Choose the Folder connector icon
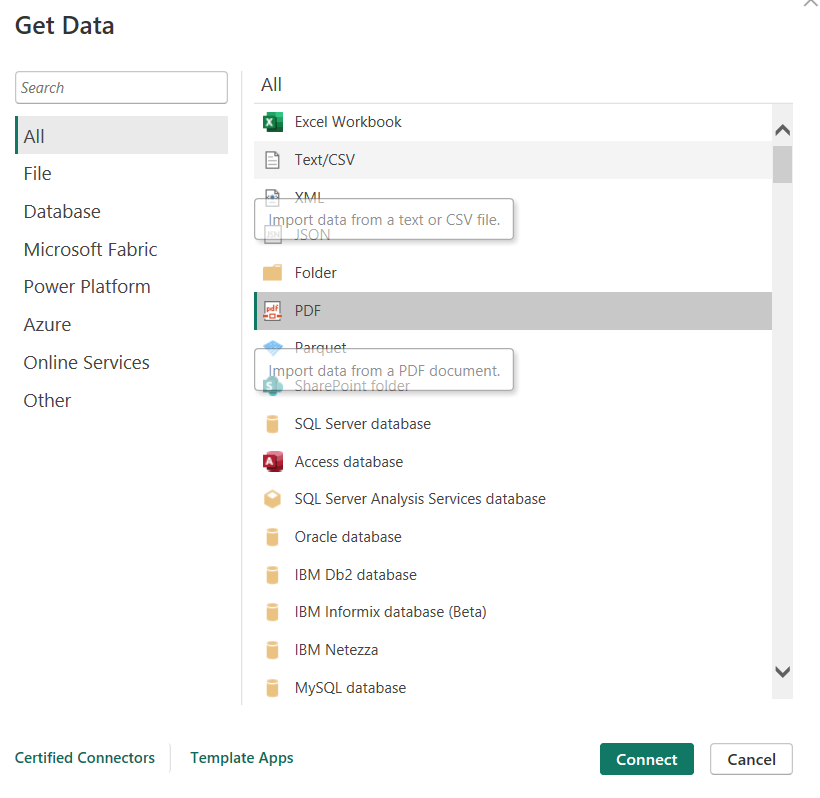The image size is (820, 798). (x=272, y=273)
